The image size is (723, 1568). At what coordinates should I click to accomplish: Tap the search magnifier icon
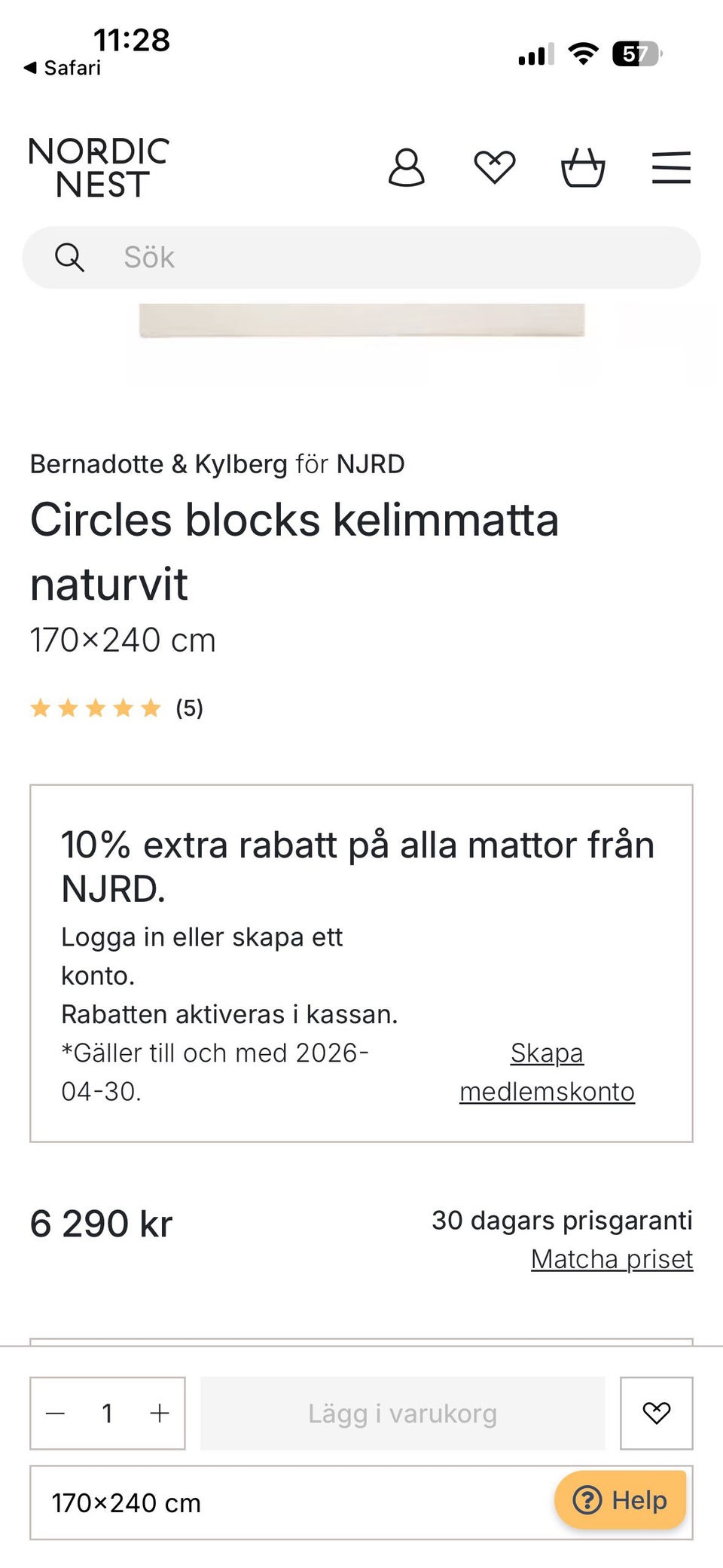[69, 258]
